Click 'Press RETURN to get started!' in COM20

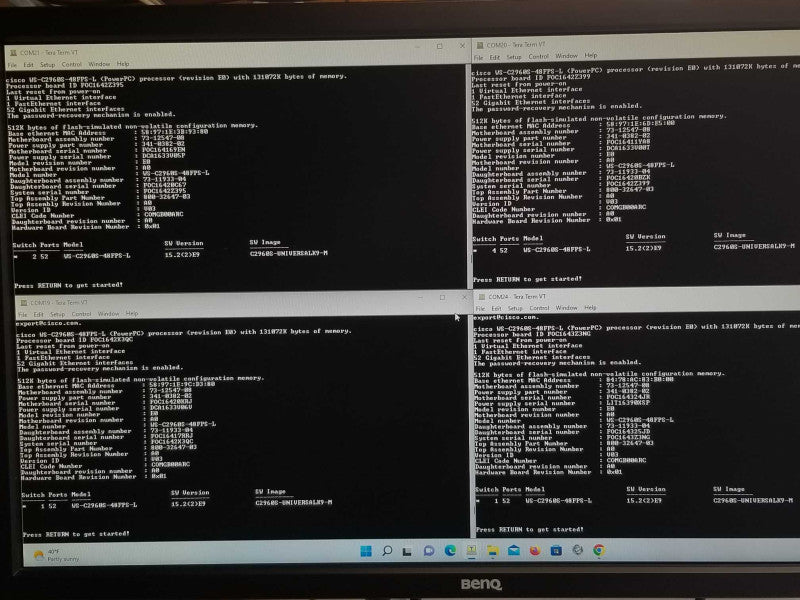point(527,279)
